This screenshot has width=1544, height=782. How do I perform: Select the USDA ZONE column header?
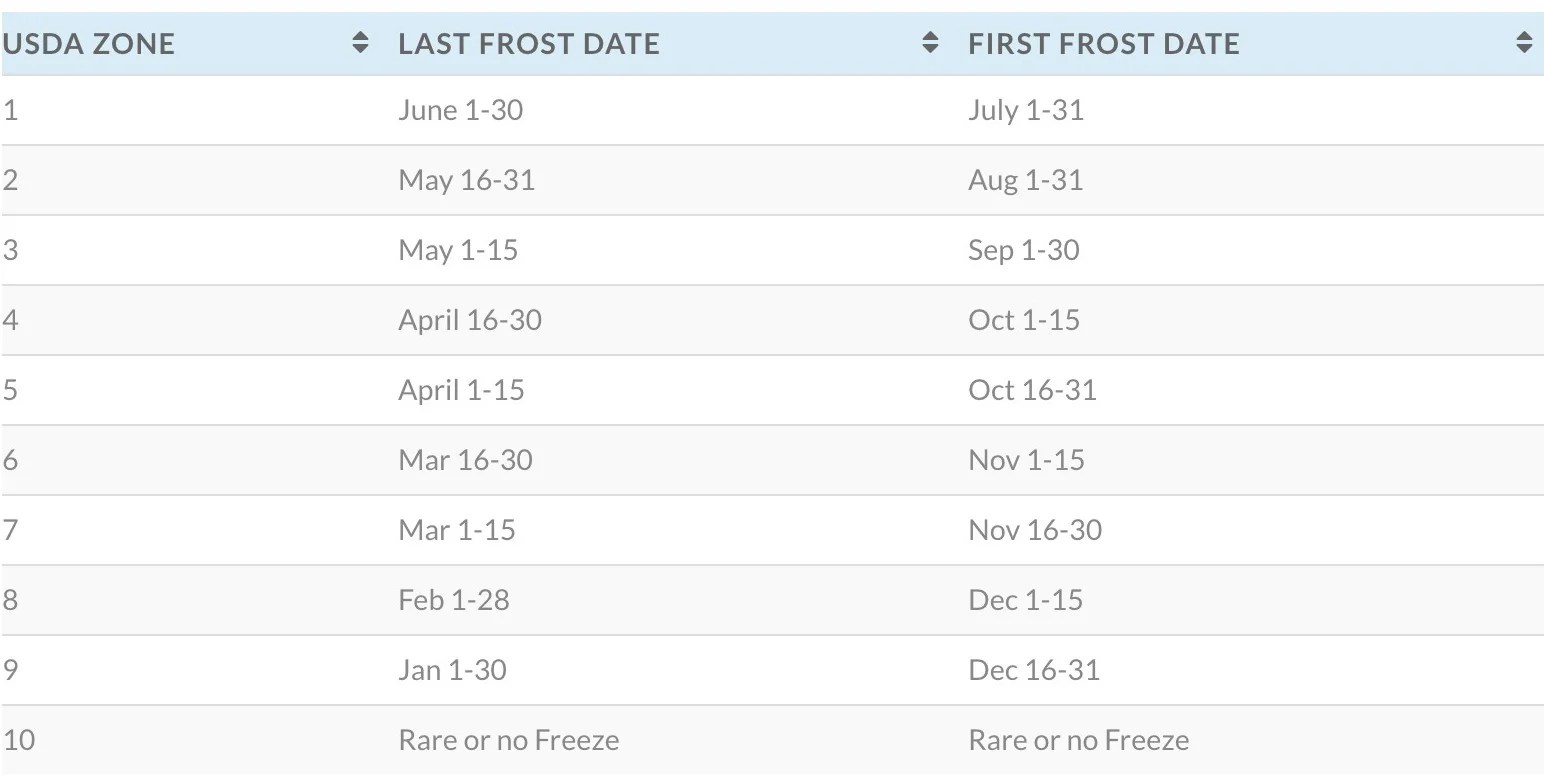tap(90, 43)
